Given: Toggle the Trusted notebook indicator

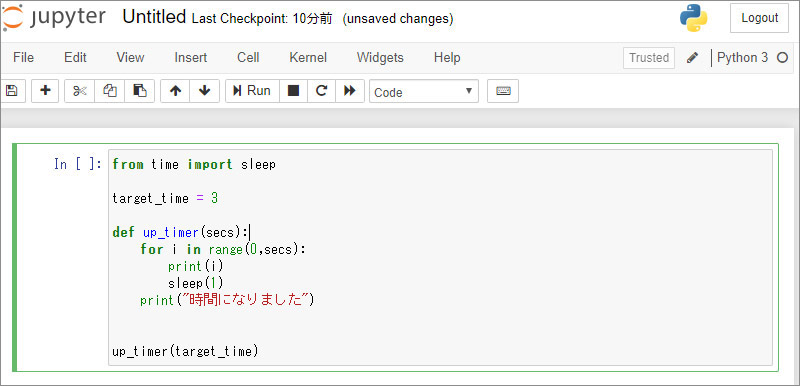Looking at the screenshot, I should click(x=649, y=58).
